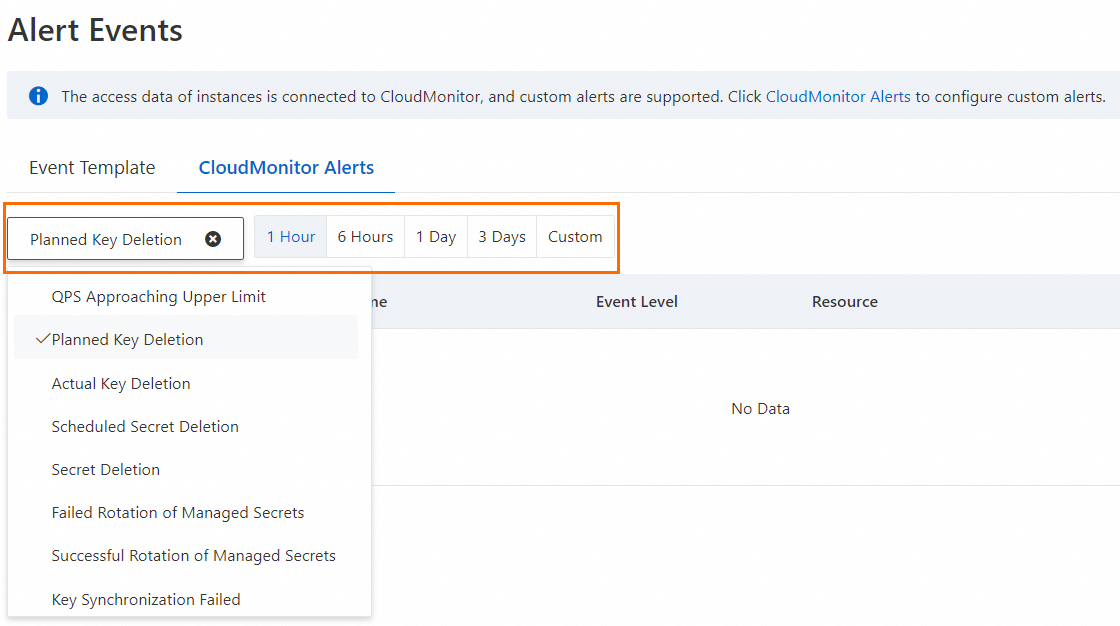Select Key Synchronization Failed option
Viewport: 1120px width, 626px height.
tap(186, 599)
